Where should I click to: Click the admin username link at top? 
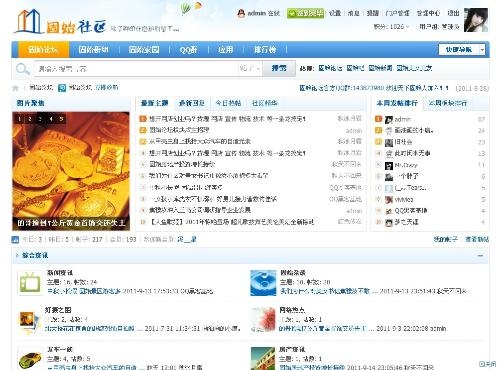[256, 13]
